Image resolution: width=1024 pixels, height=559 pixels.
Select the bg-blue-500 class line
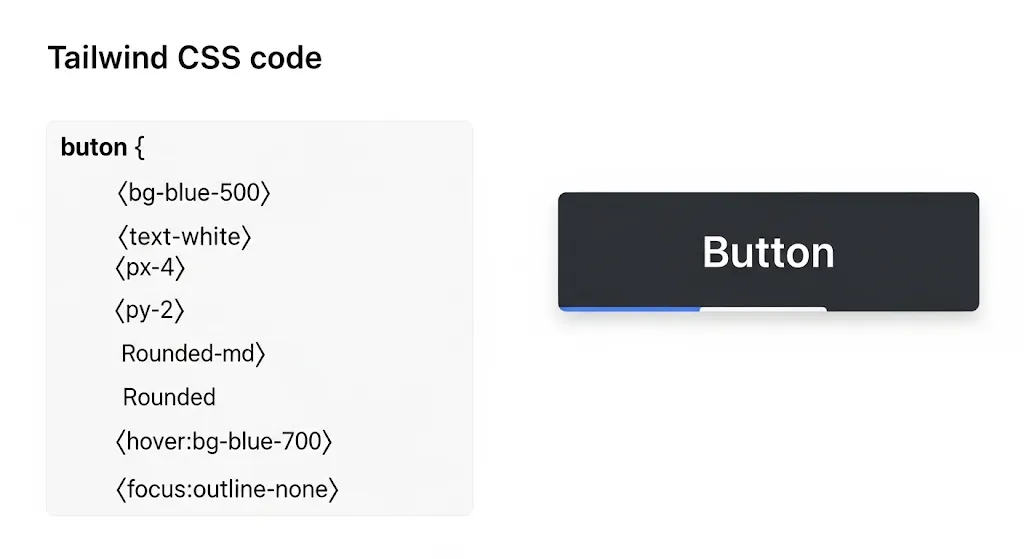[x=193, y=193]
